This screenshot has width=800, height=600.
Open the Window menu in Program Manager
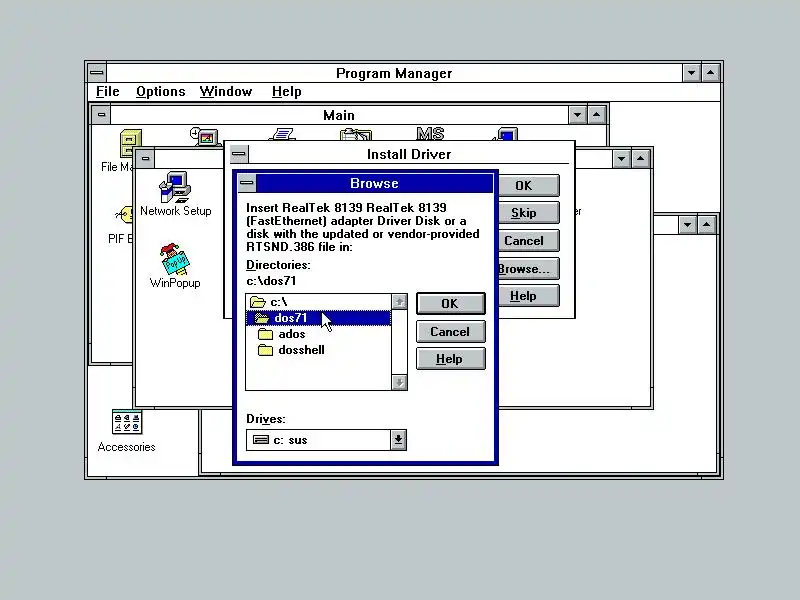coord(226,91)
